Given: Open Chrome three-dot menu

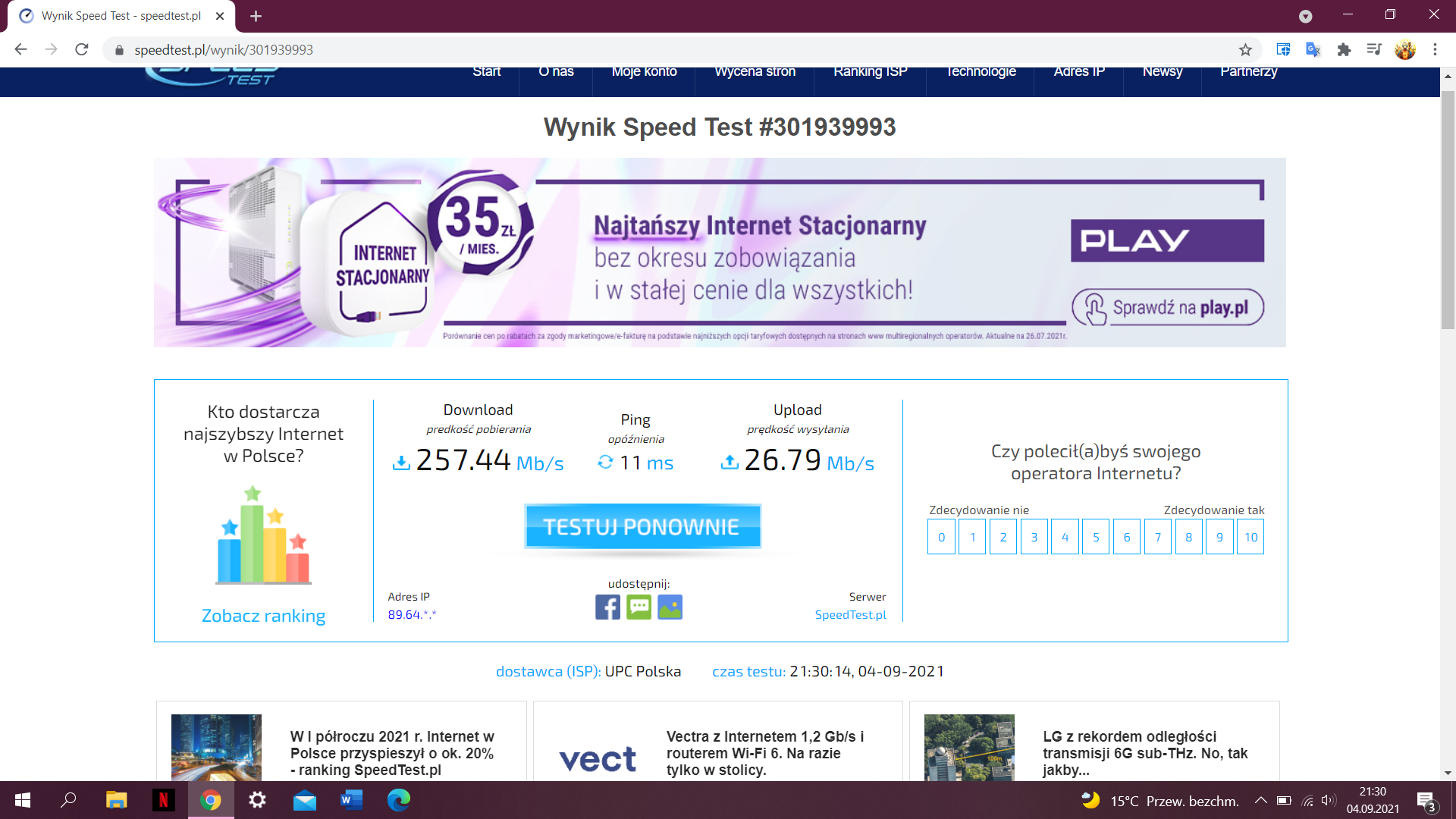Looking at the screenshot, I should (x=1435, y=50).
